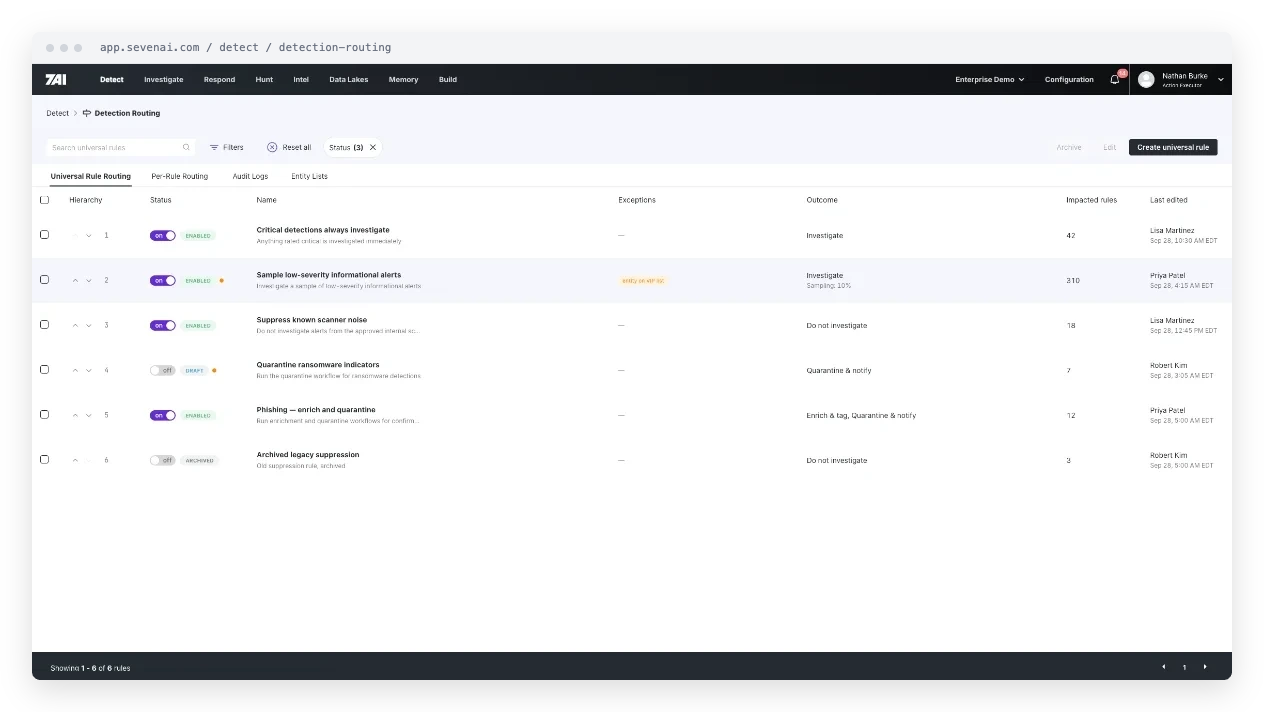Tick the select-all checkbox in table header
This screenshot has width=1264, height=712.
click(x=44, y=200)
